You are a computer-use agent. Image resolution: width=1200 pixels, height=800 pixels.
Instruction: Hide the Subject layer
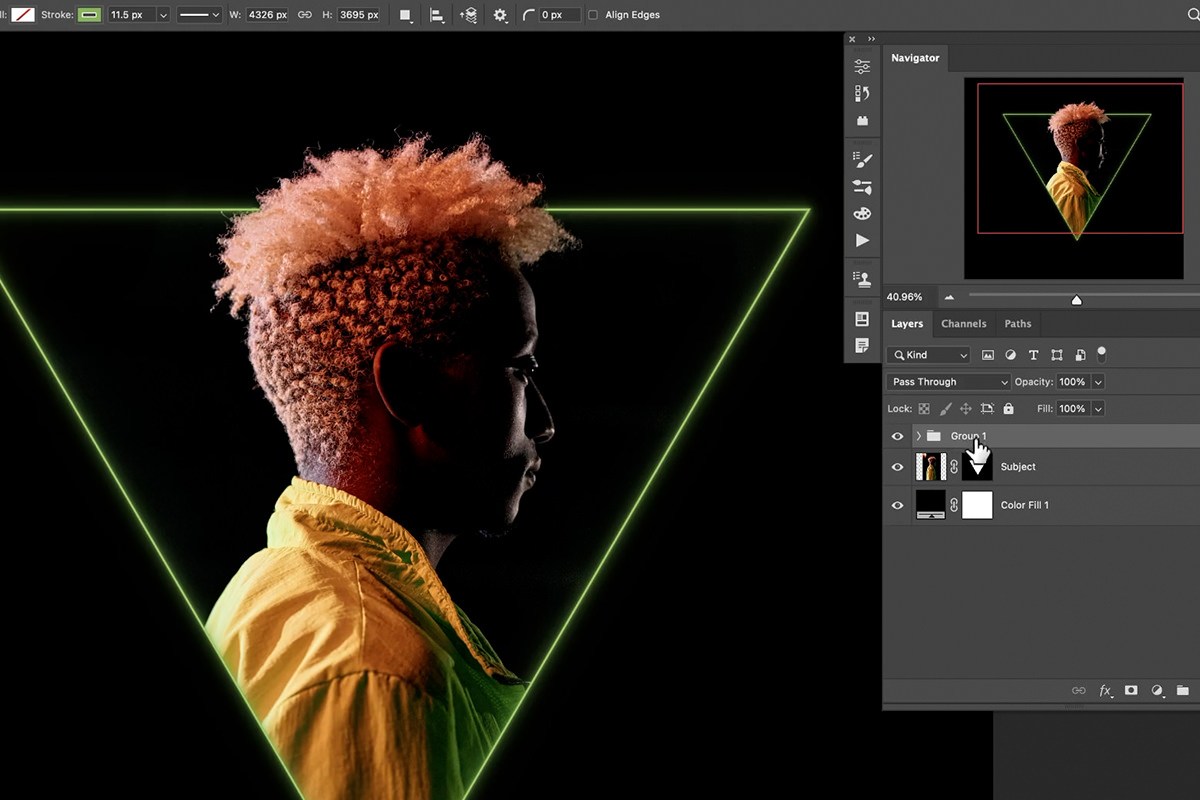click(897, 467)
